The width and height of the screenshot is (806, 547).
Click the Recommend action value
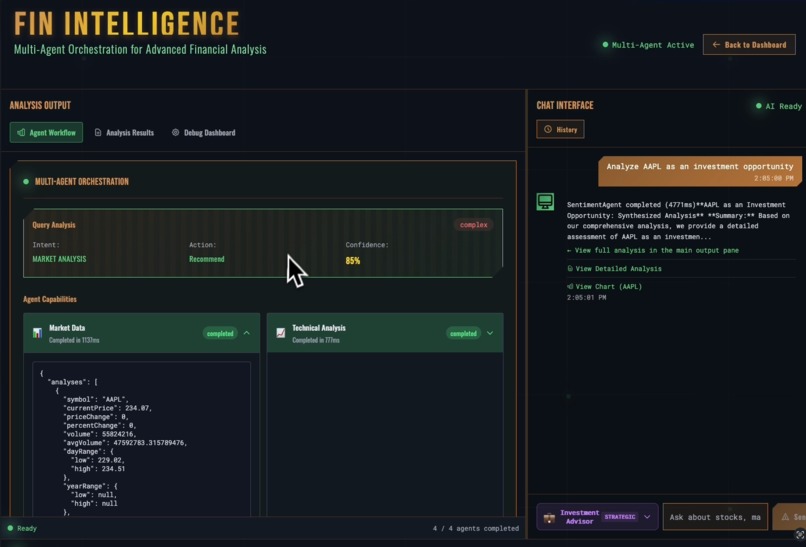click(207, 259)
